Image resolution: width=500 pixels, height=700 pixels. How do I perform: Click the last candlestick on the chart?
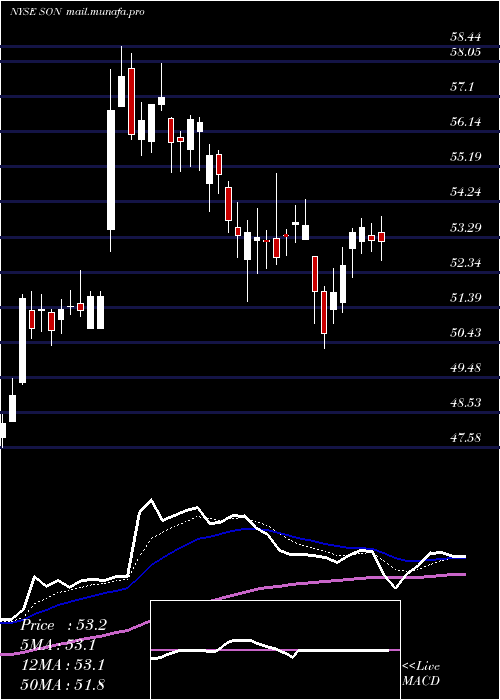tap(381, 238)
